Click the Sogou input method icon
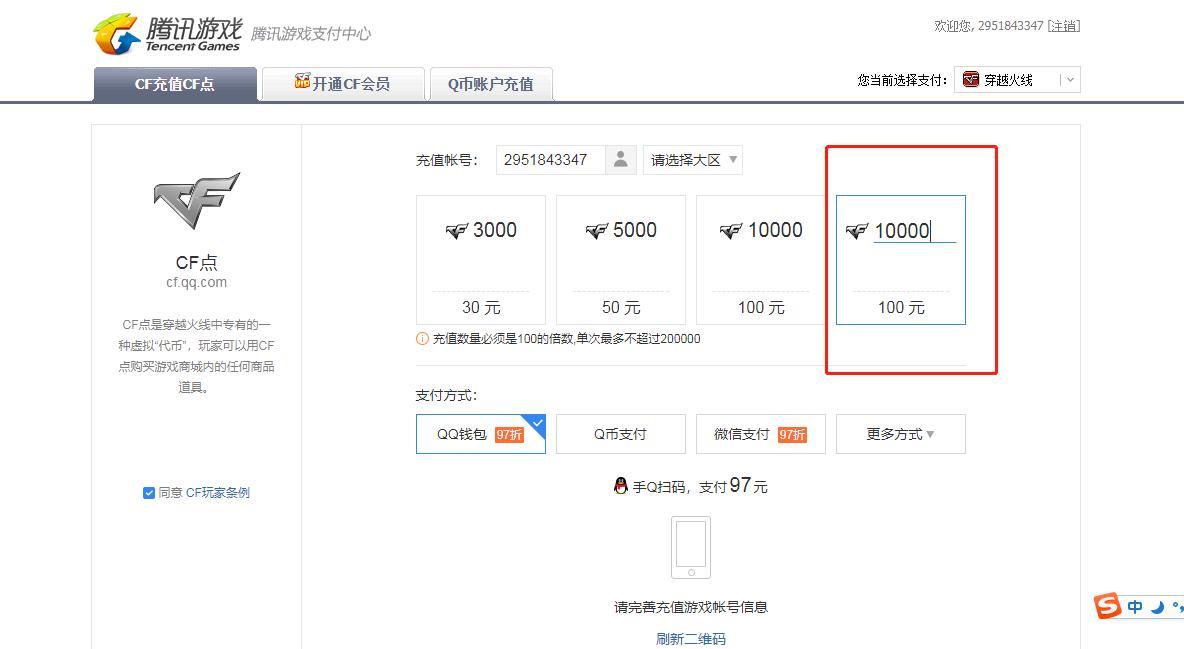The height and width of the screenshot is (649, 1184). [1109, 606]
